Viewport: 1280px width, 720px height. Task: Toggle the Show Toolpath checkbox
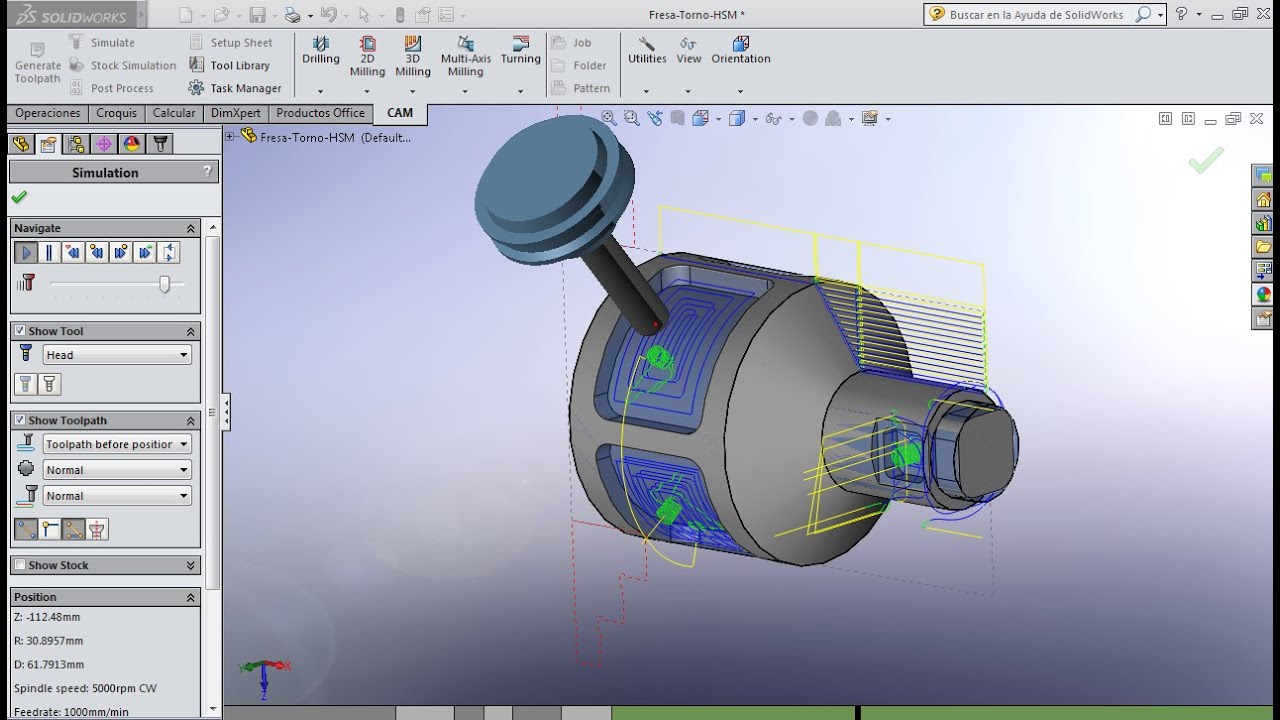[20, 420]
